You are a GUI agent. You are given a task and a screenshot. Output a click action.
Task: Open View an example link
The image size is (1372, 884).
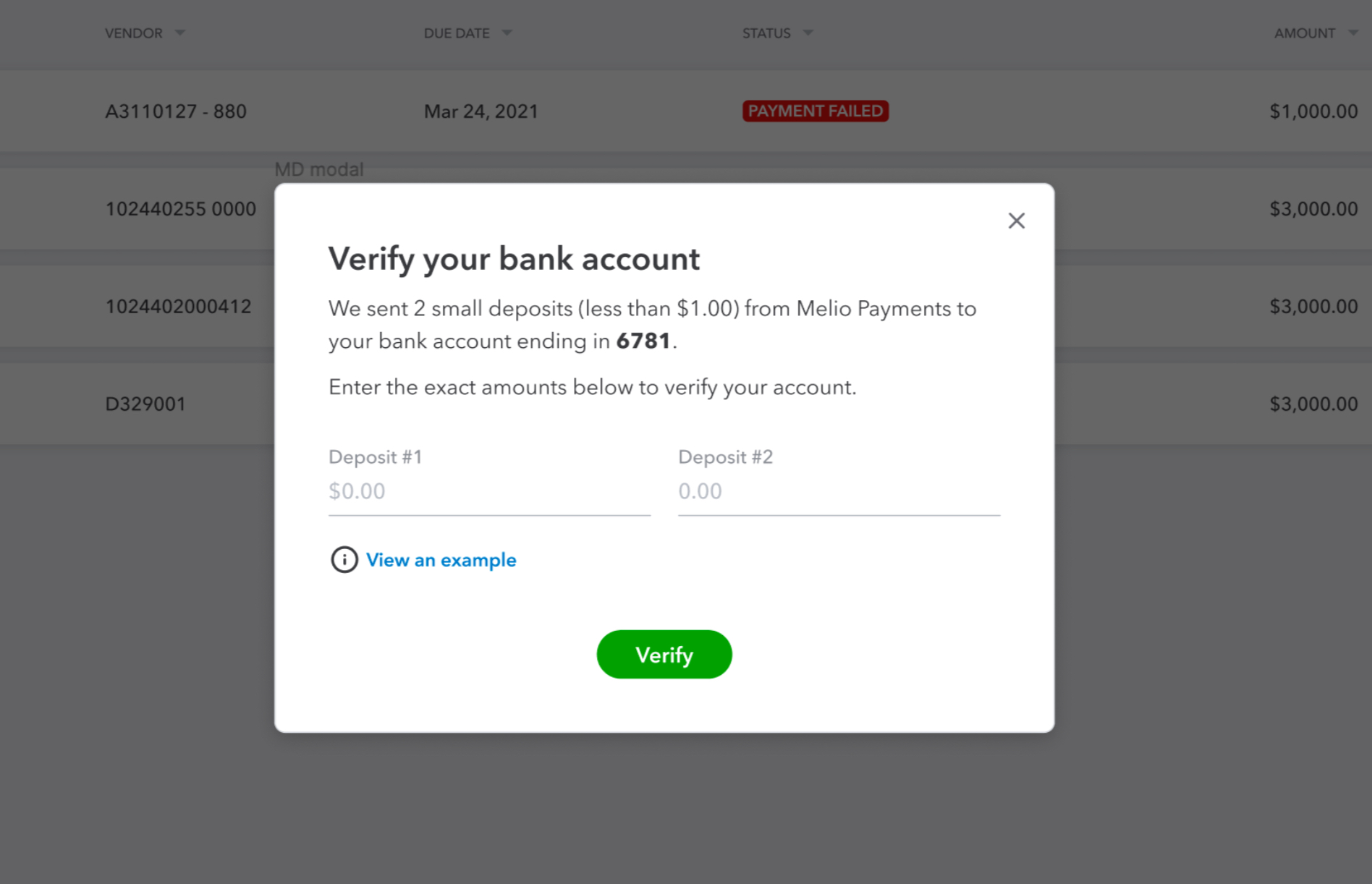(x=441, y=560)
